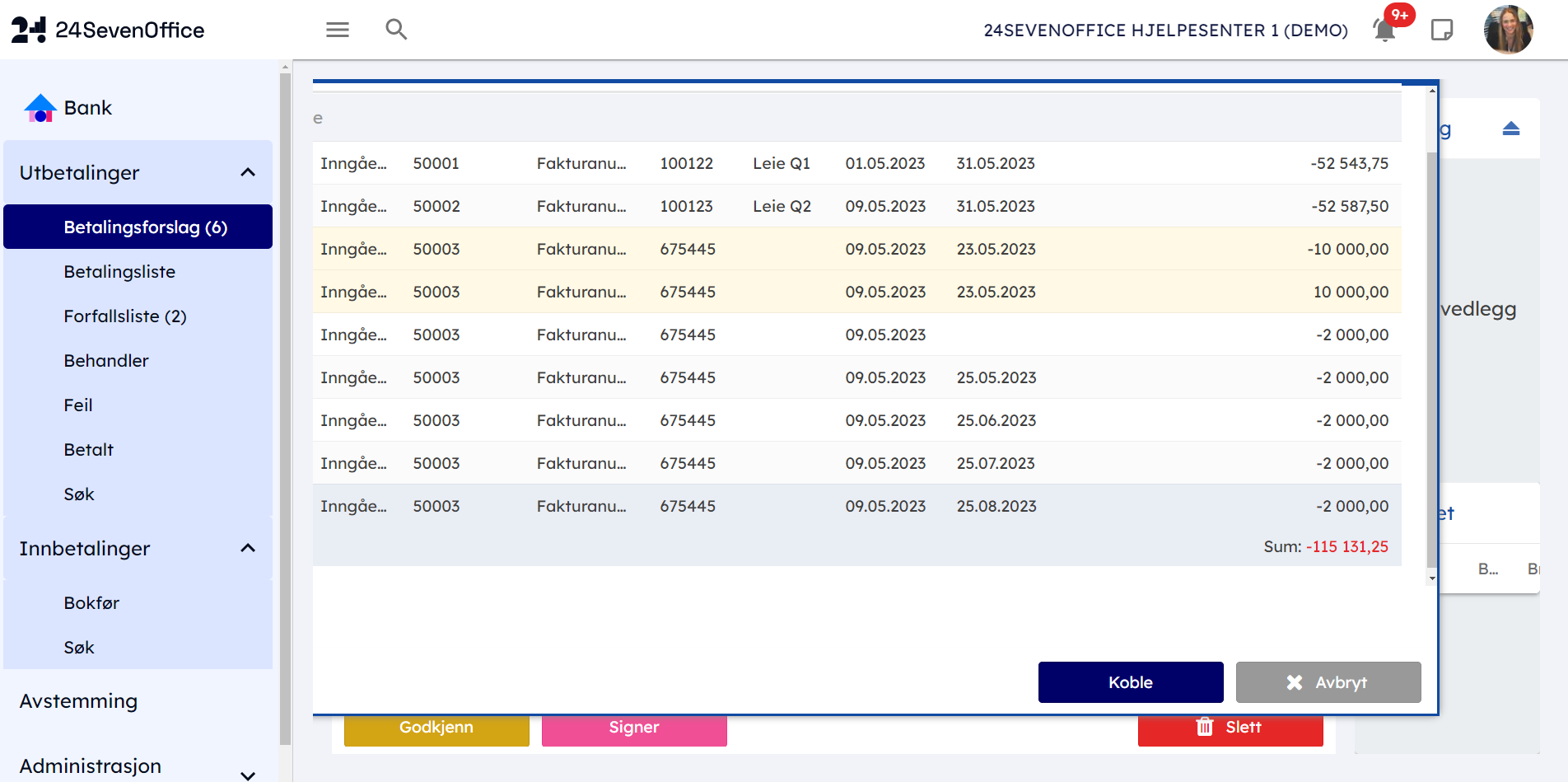Expand the Administrasjon section

[248, 774]
